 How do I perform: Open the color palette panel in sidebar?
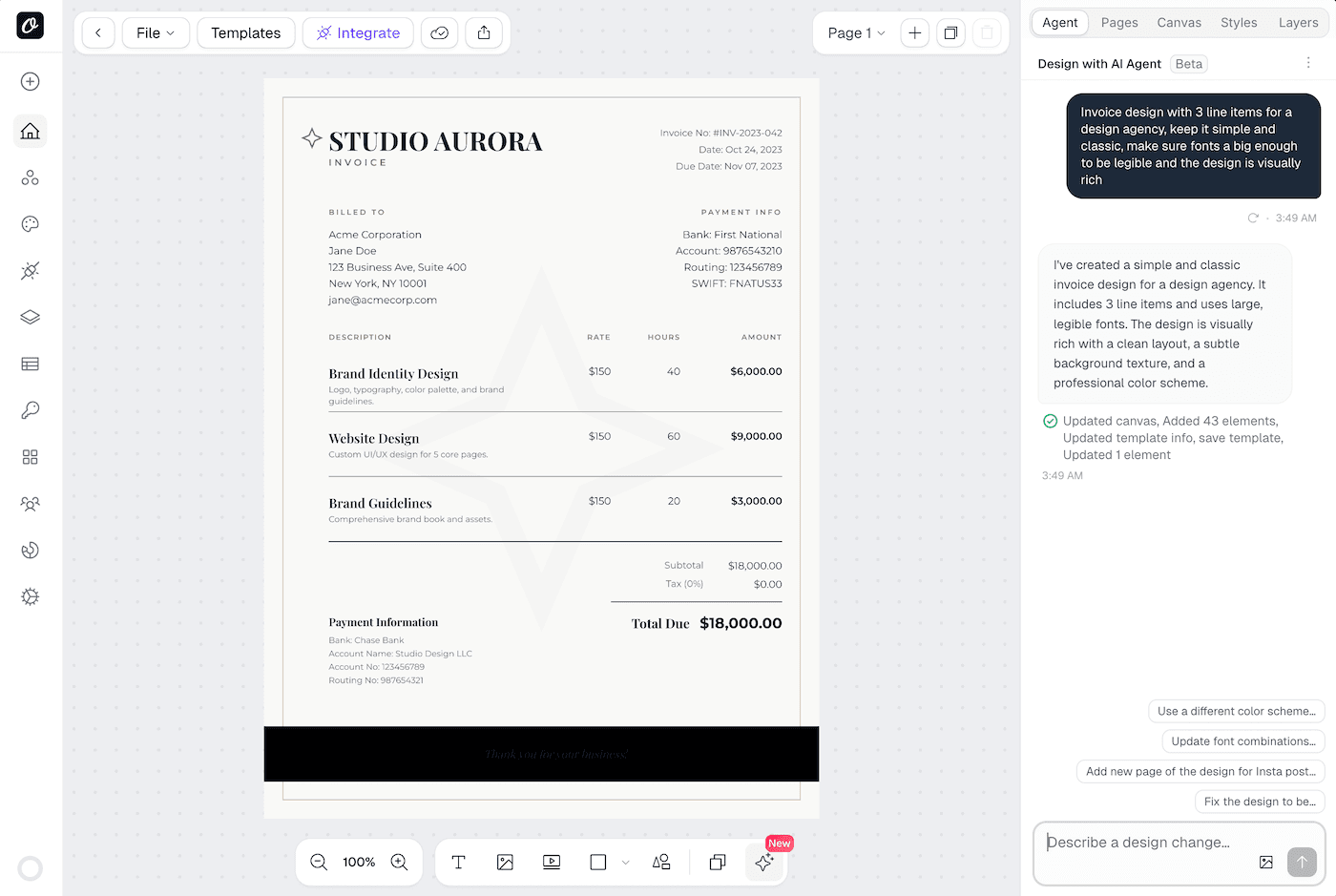point(30,224)
